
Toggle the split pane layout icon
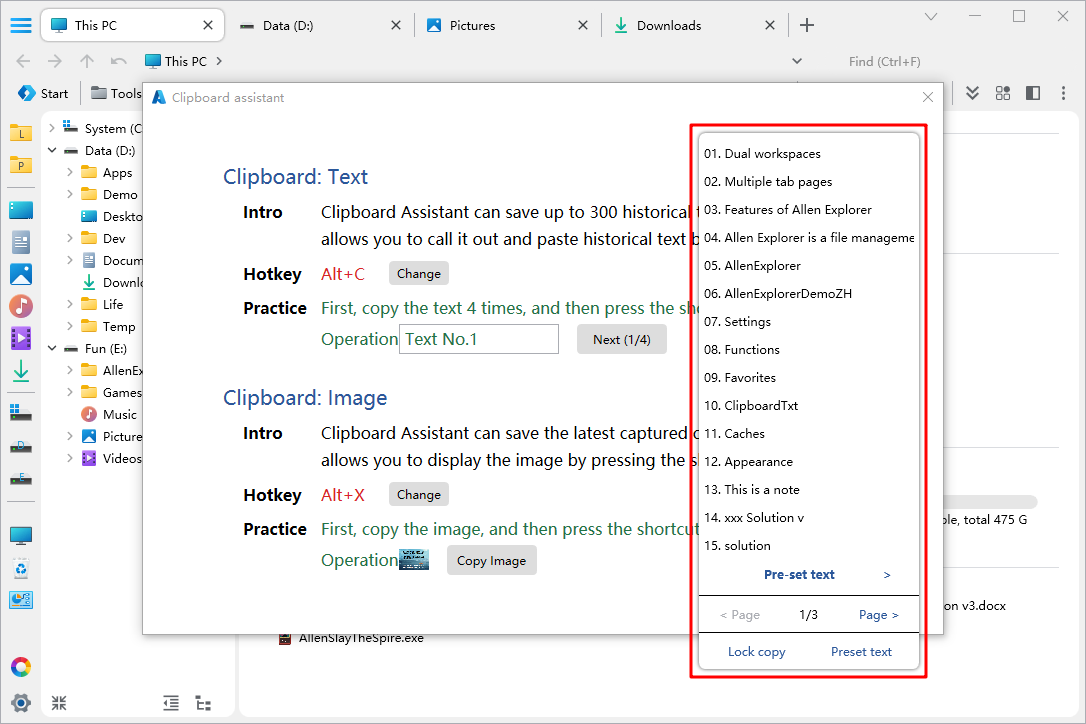click(1033, 93)
